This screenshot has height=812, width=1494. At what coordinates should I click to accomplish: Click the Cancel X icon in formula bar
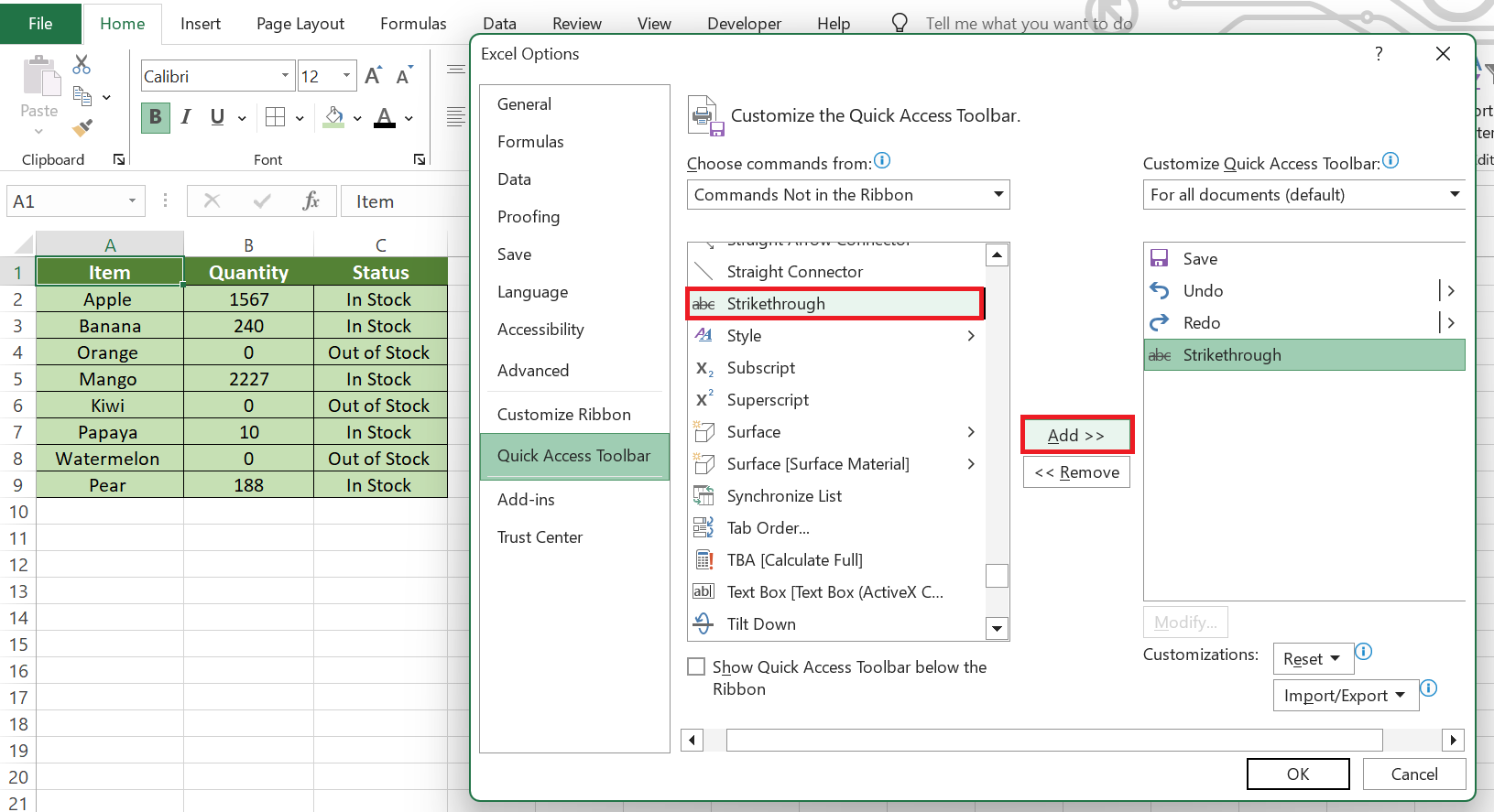[212, 201]
